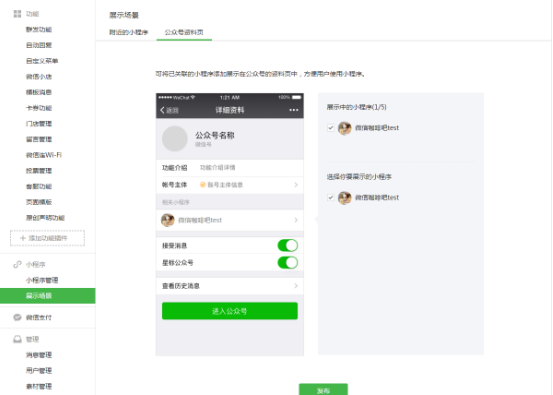The image size is (553, 395).
Task: Click the 进入公众号 green button
Action: (230, 311)
